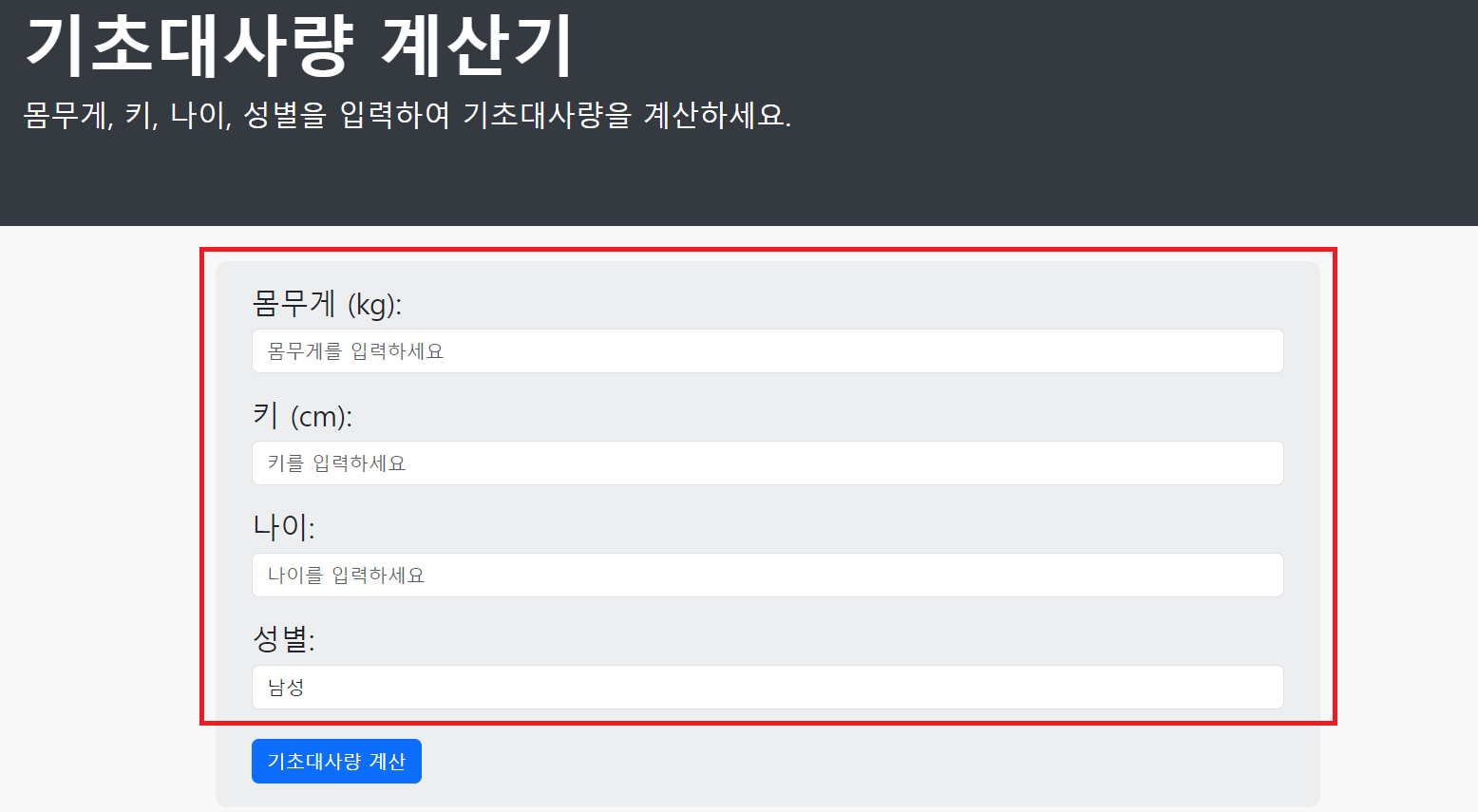Click the subtitle text under the title
1478x812 pixels.
tap(408, 116)
